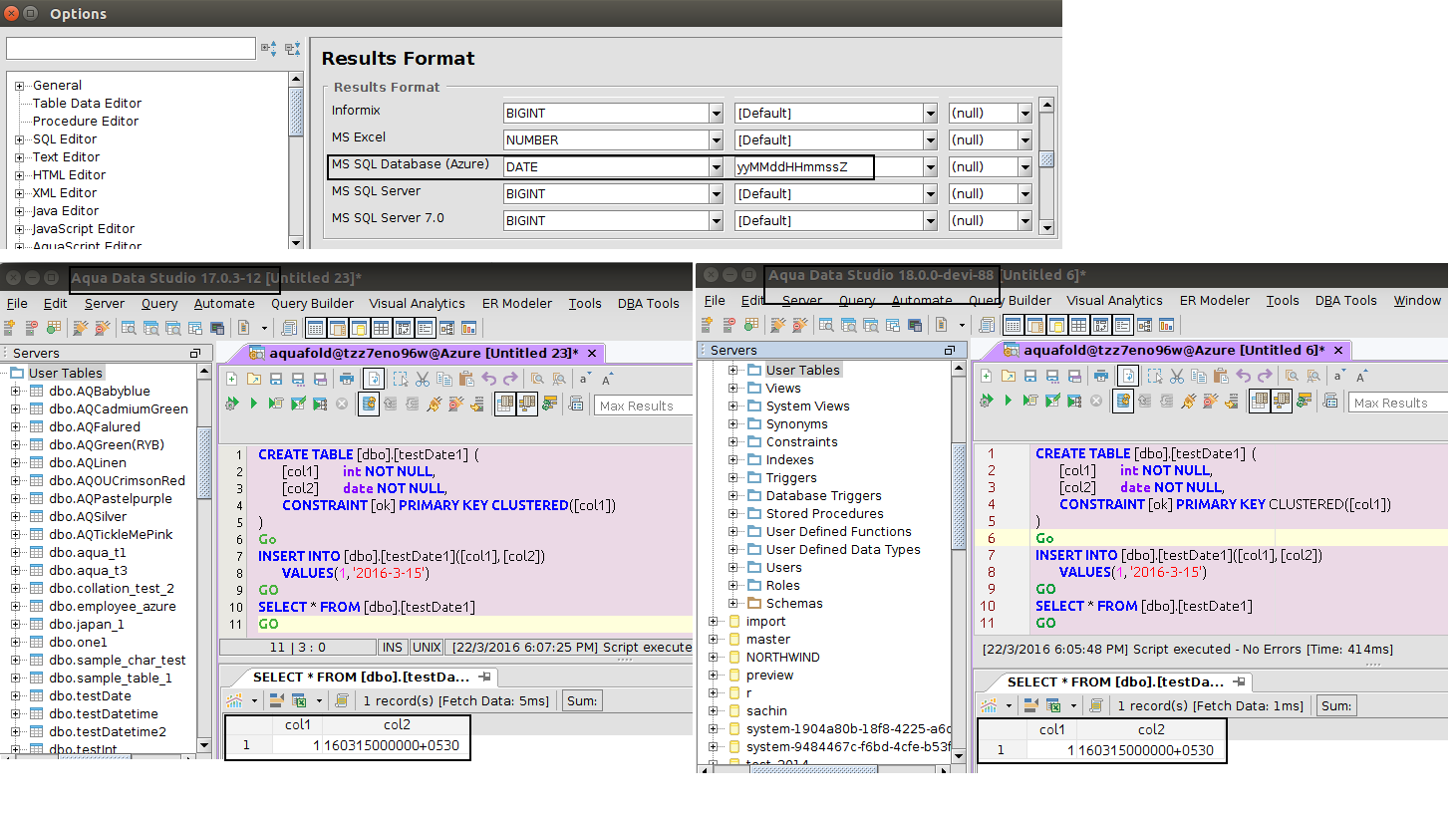
Task: Open ER Modeler menu in Aqua Data Studio 18.0.0
Action: pos(1215,301)
